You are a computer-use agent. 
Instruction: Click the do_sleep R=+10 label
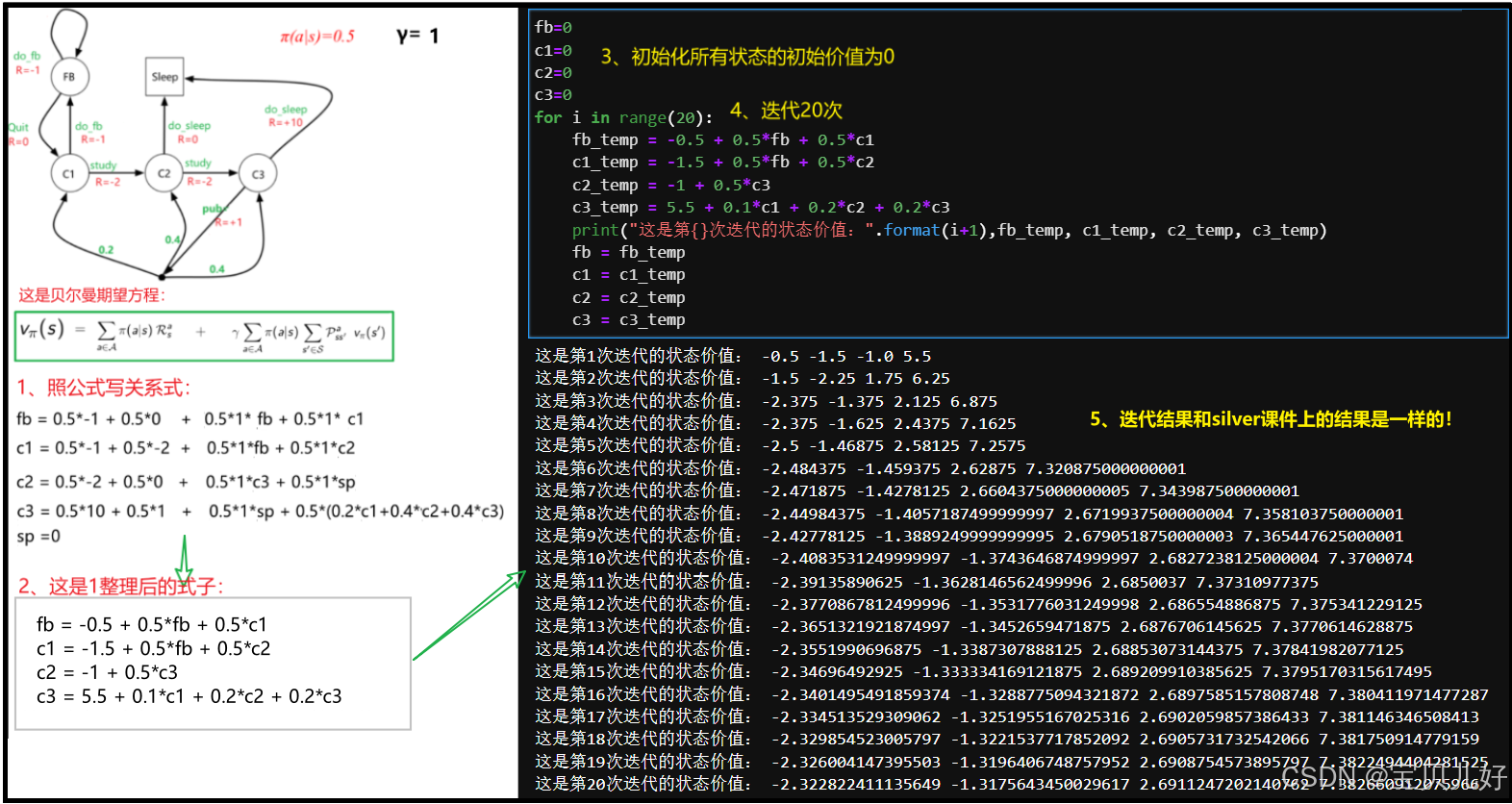(x=286, y=116)
